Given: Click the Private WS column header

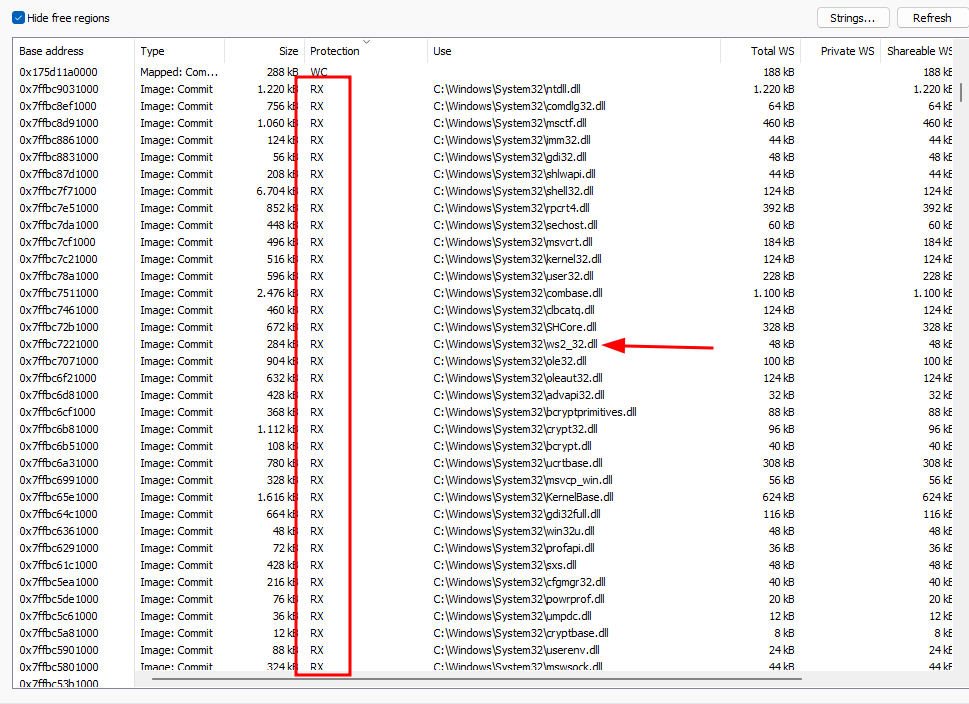Looking at the screenshot, I should [x=846, y=51].
